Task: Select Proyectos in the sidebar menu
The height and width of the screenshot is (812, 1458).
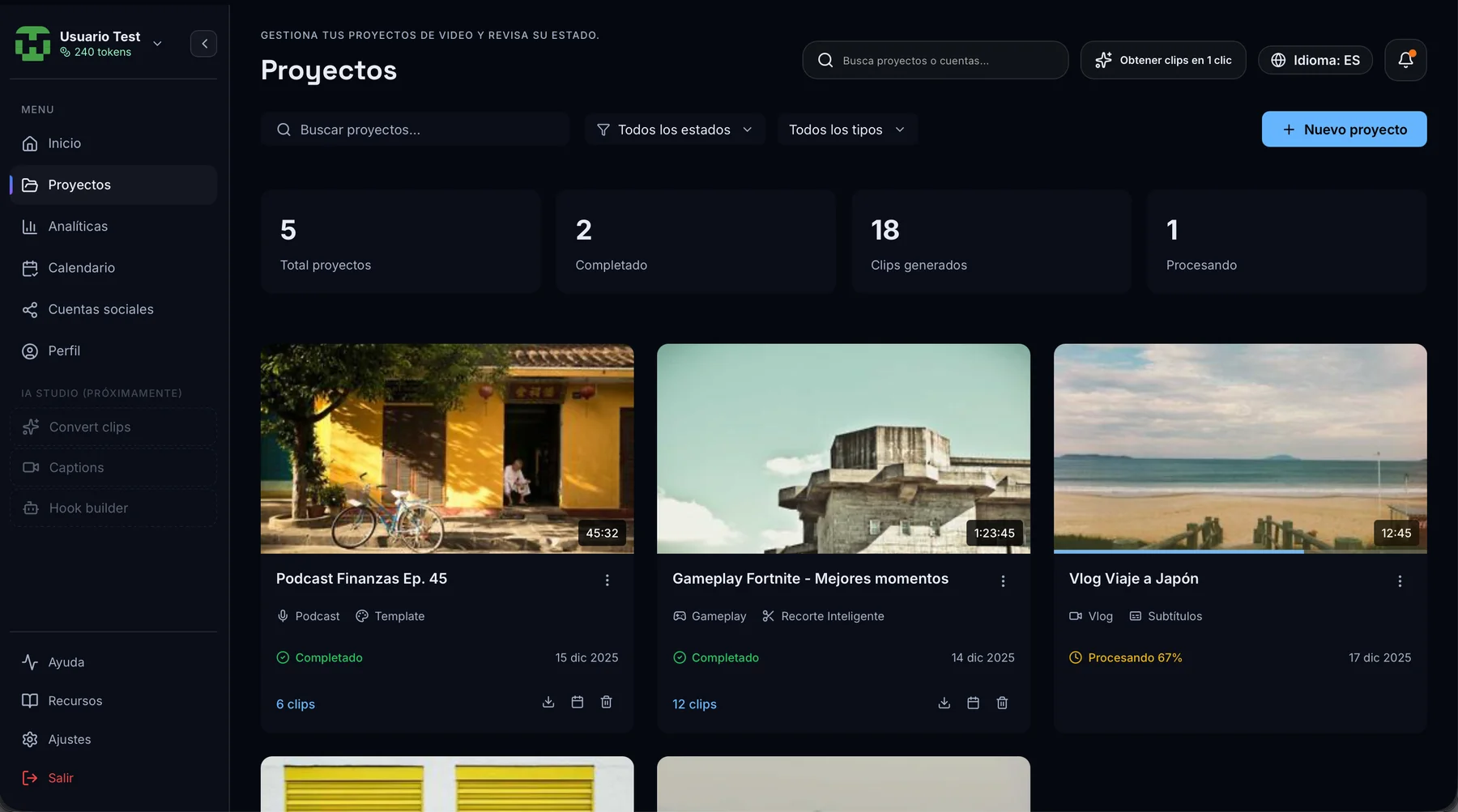Action: click(x=113, y=185)
